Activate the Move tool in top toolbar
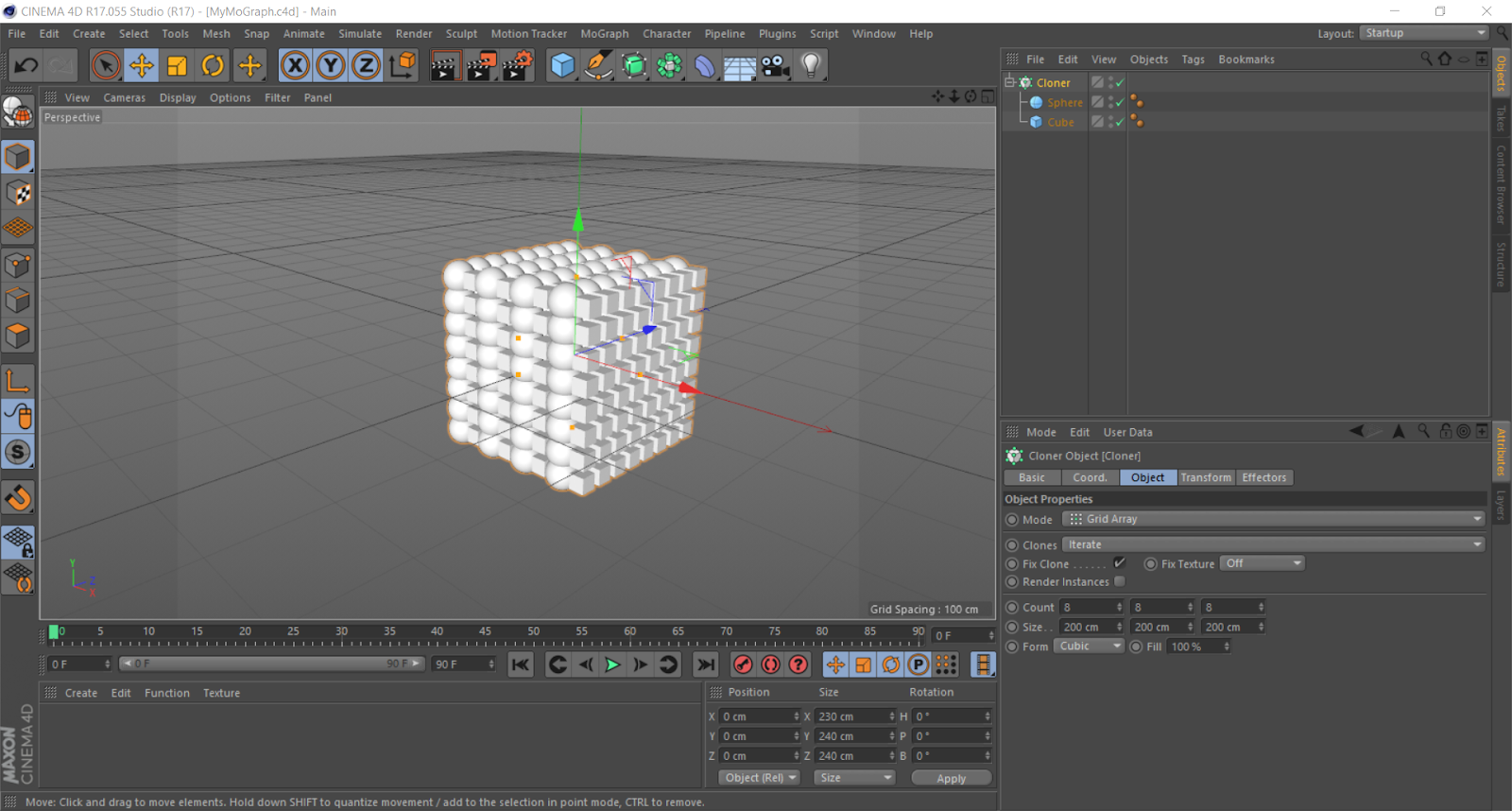The image size is (1512, 811). 142,65
